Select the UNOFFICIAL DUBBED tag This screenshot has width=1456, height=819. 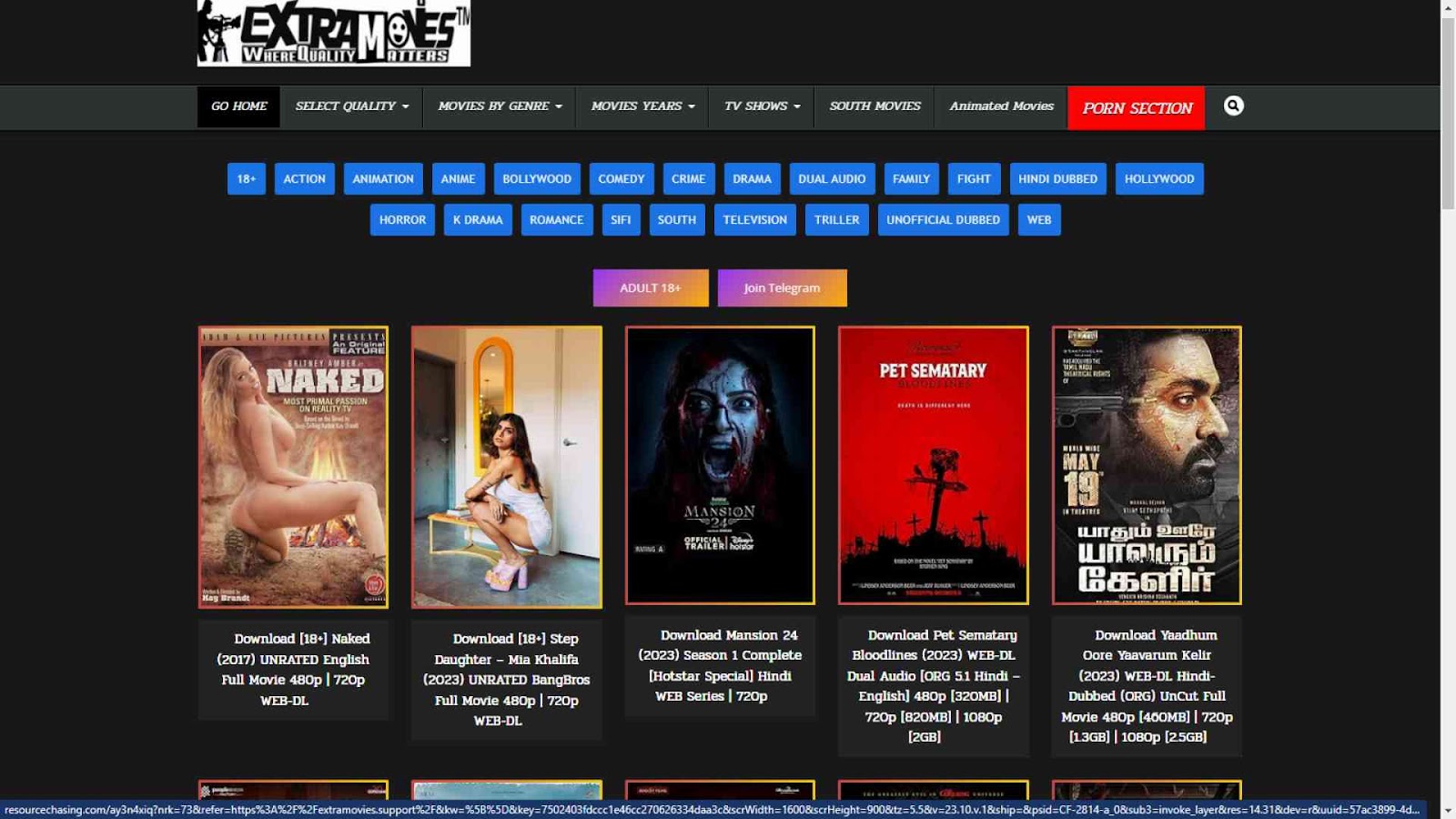click(944, 220)
